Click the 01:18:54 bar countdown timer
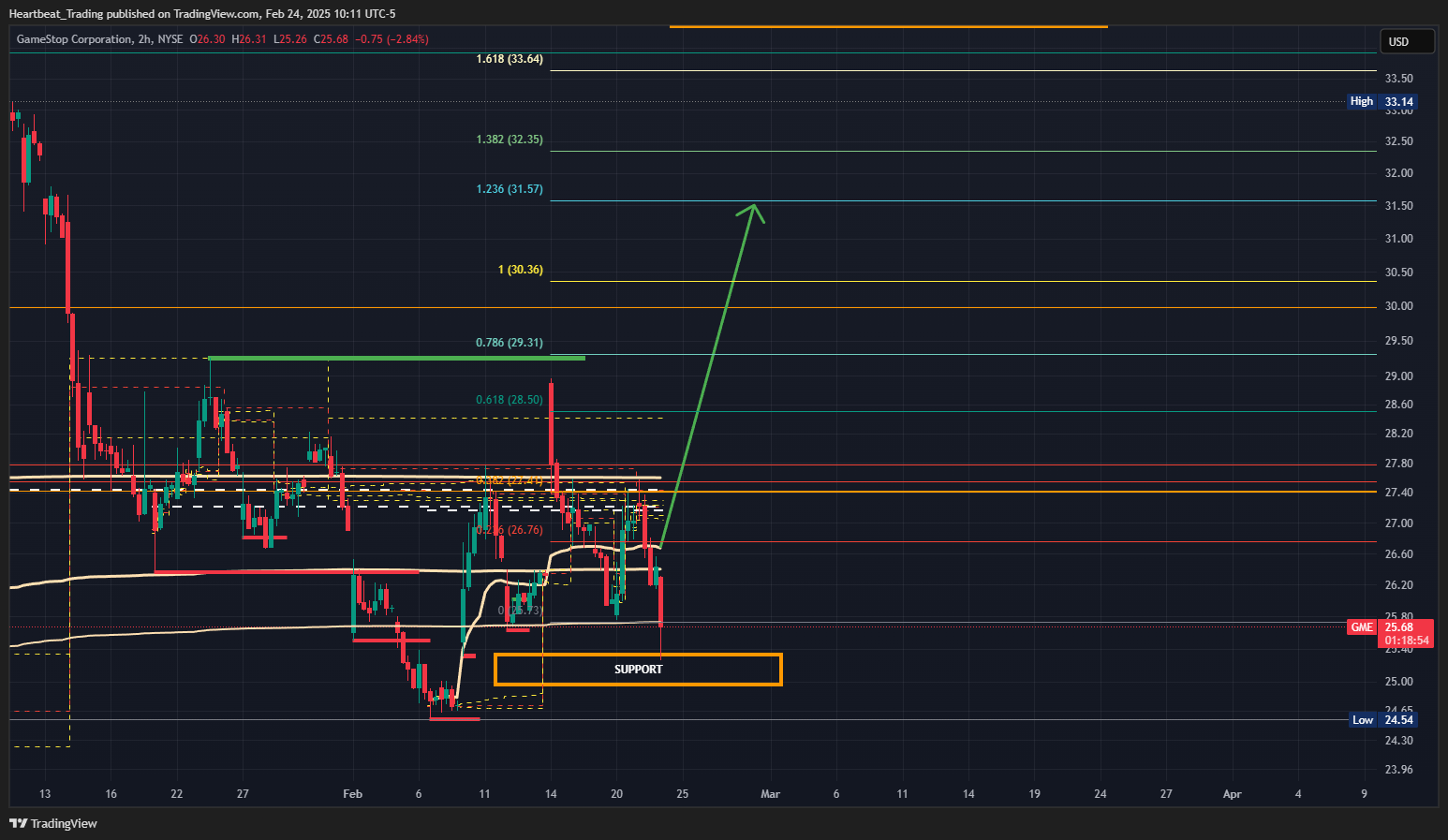The width and height of the screenshot is (1448, 840). tap(1407, 641)
